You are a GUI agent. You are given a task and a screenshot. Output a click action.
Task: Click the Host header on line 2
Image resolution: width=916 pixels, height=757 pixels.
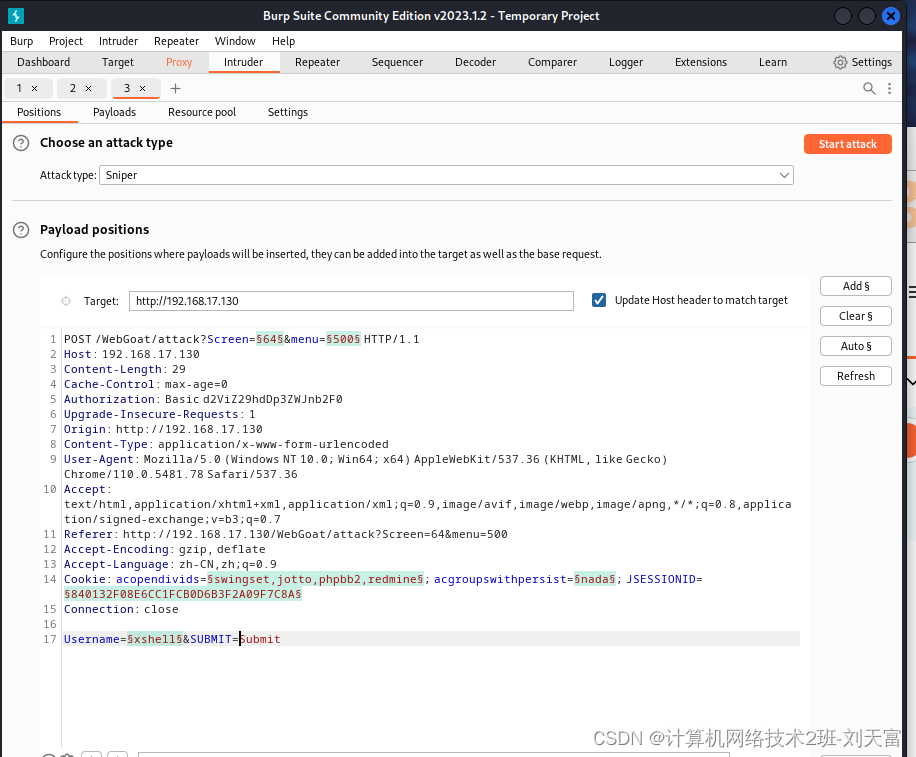click(131, 355)
